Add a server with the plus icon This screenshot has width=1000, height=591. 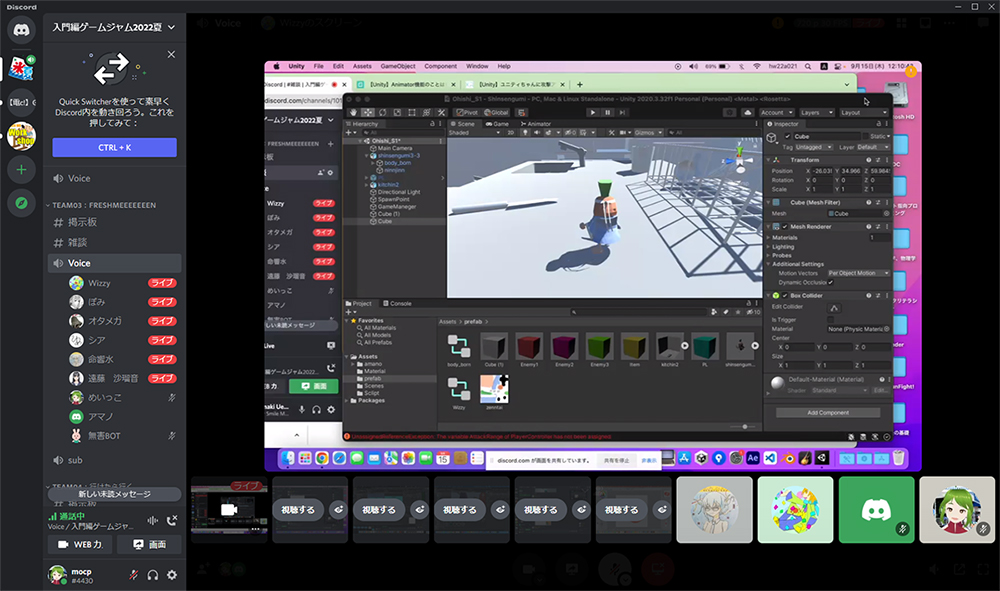(21, 170)
